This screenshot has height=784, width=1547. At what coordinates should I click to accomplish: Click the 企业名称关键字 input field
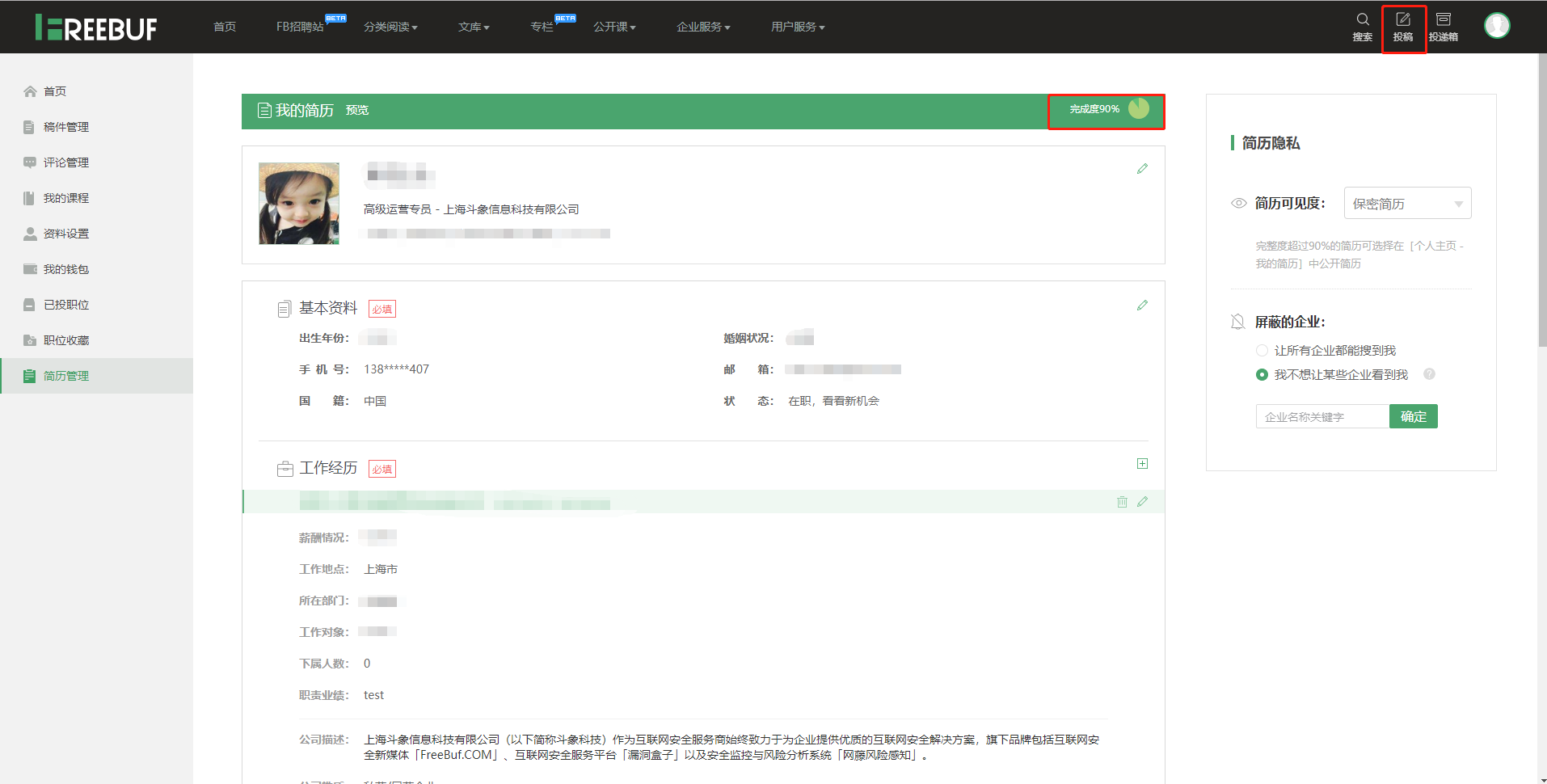(1322, 416)
